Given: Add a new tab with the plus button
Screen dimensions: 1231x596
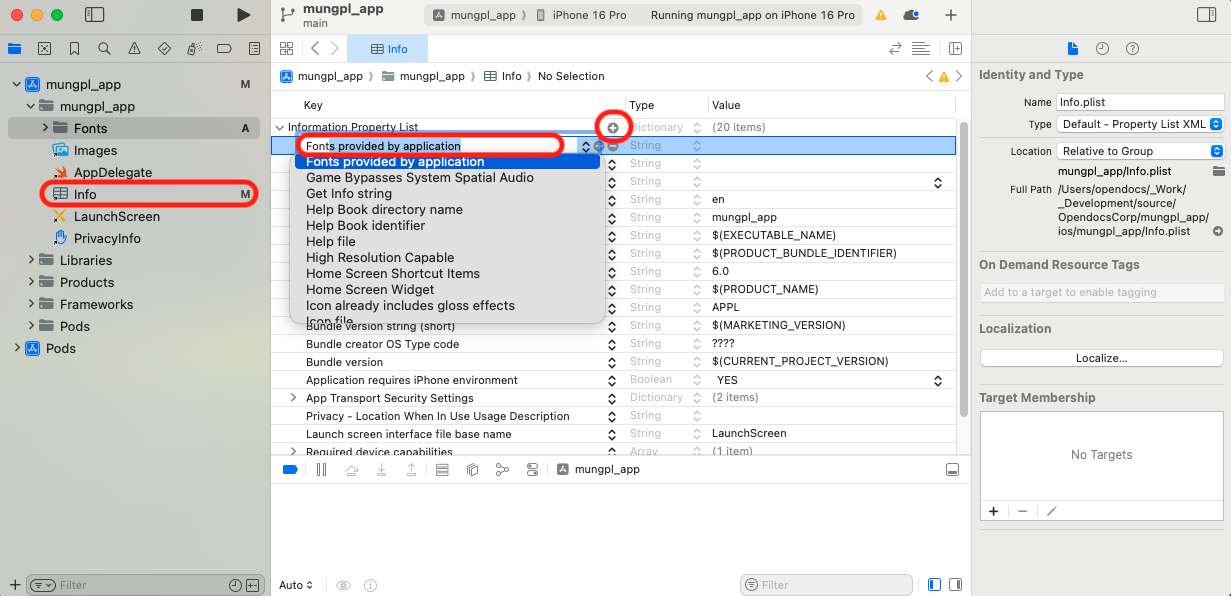Looking at the screenshot, I should (950, 15).
